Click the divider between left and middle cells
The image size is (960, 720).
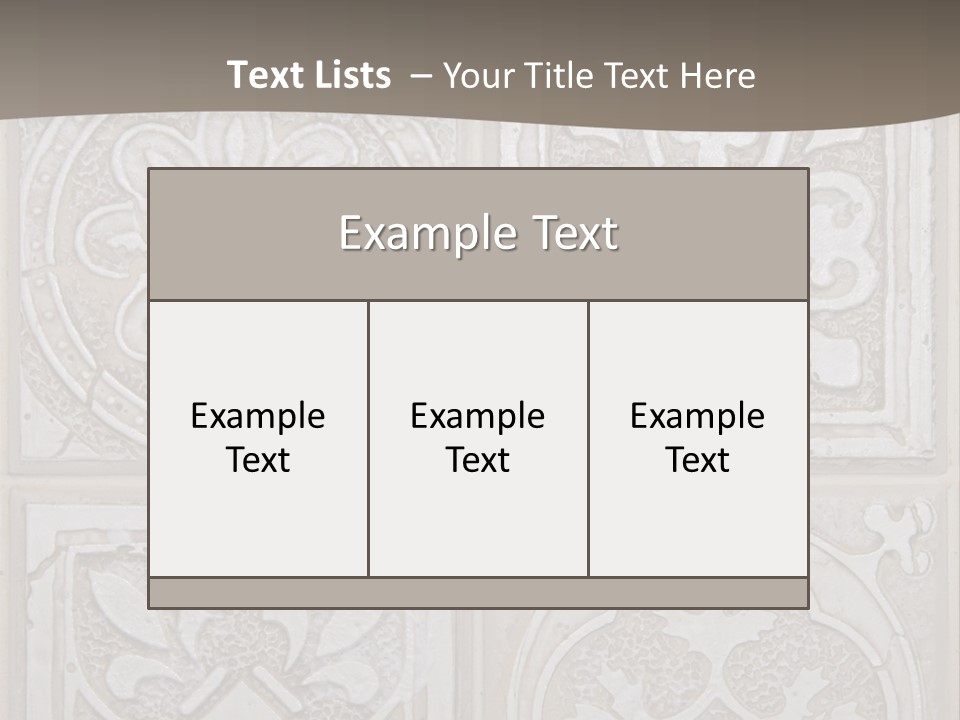coord(368,438)
